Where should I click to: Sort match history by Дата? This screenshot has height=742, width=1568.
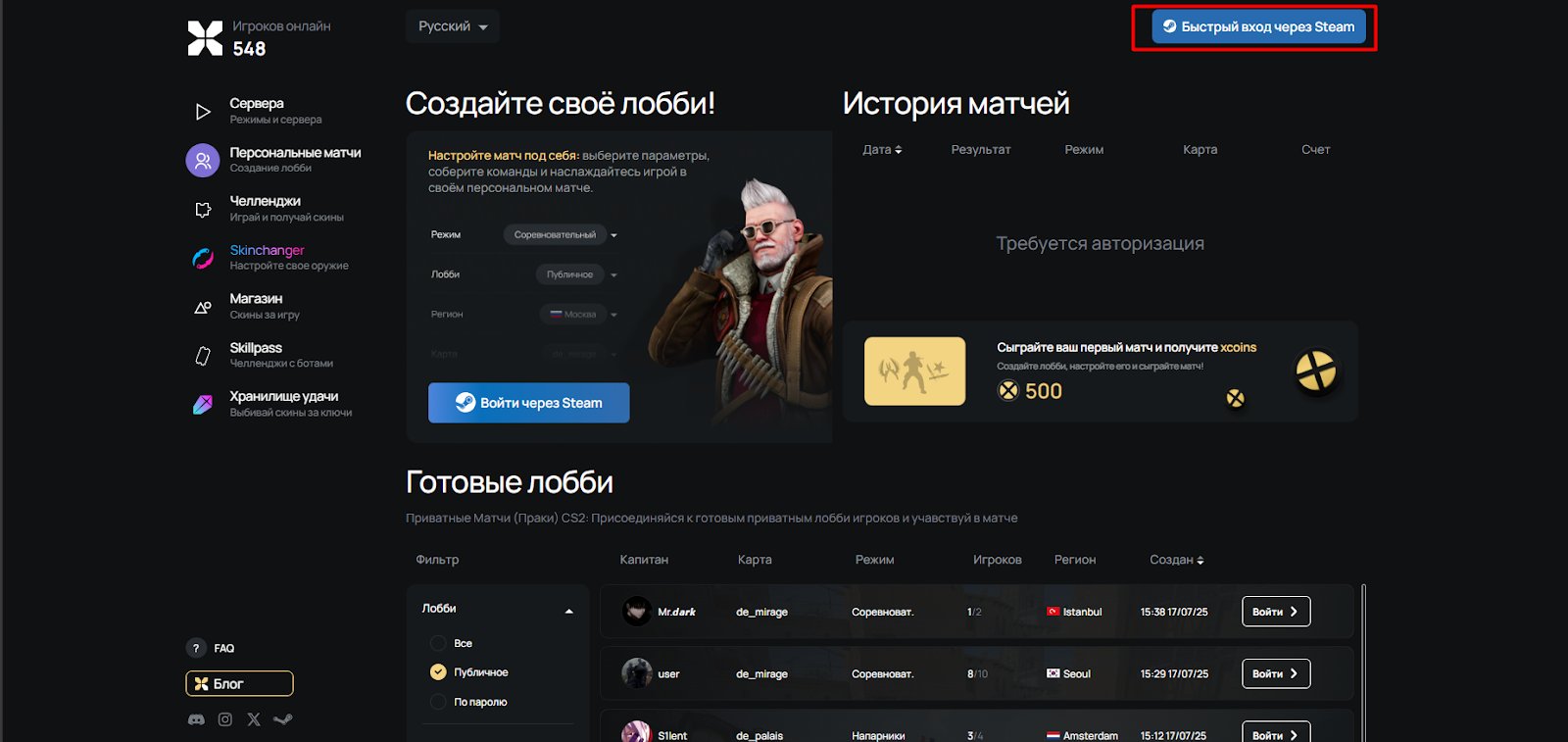click(882, 150)
